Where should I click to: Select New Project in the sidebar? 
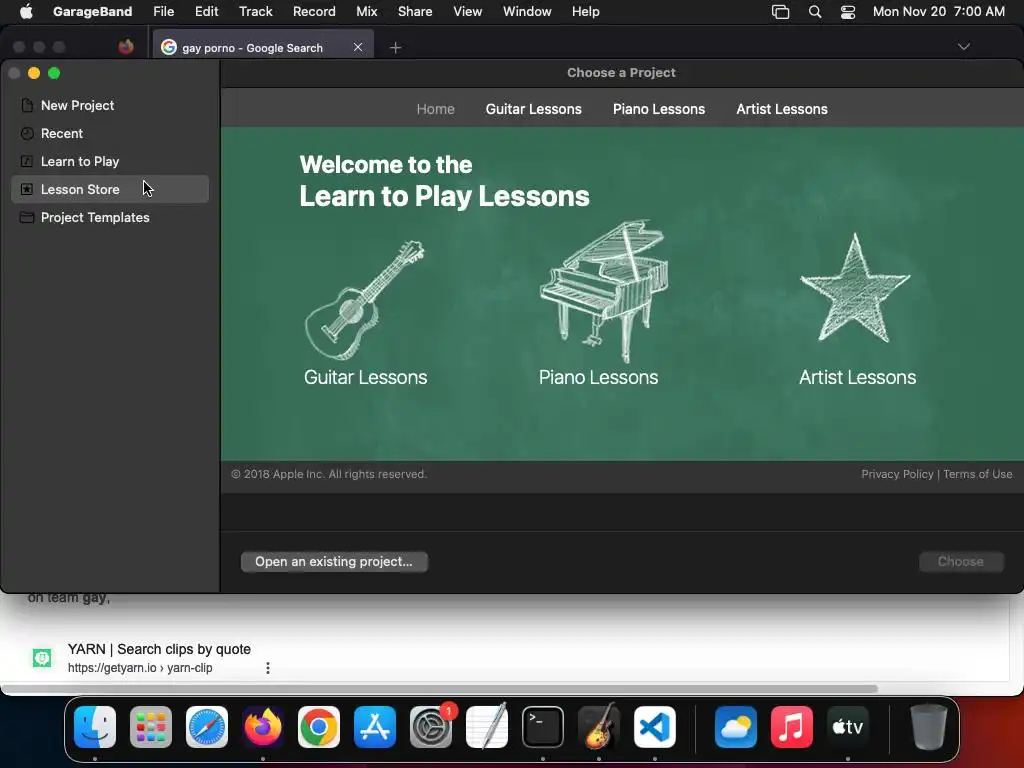coord(110,105)
